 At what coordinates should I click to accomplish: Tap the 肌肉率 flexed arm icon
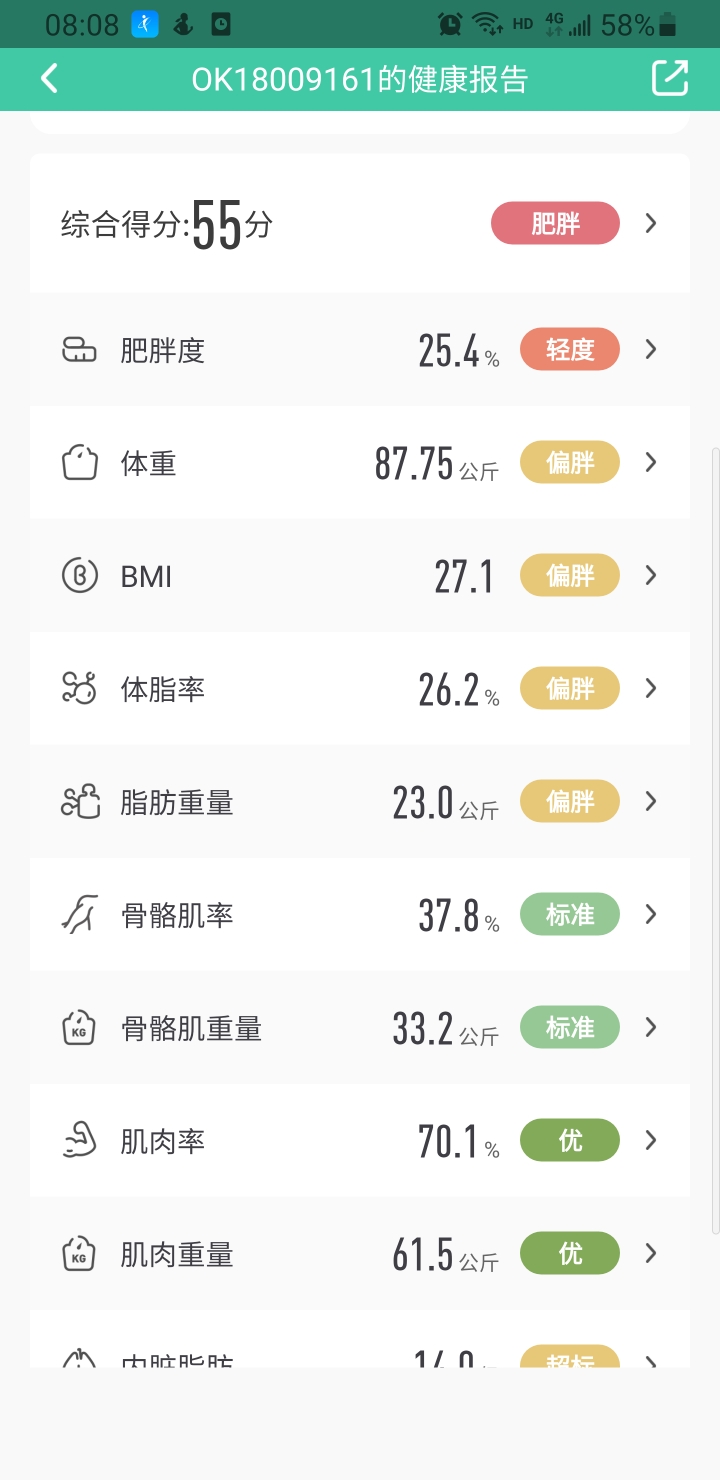tap(80, 1141)
